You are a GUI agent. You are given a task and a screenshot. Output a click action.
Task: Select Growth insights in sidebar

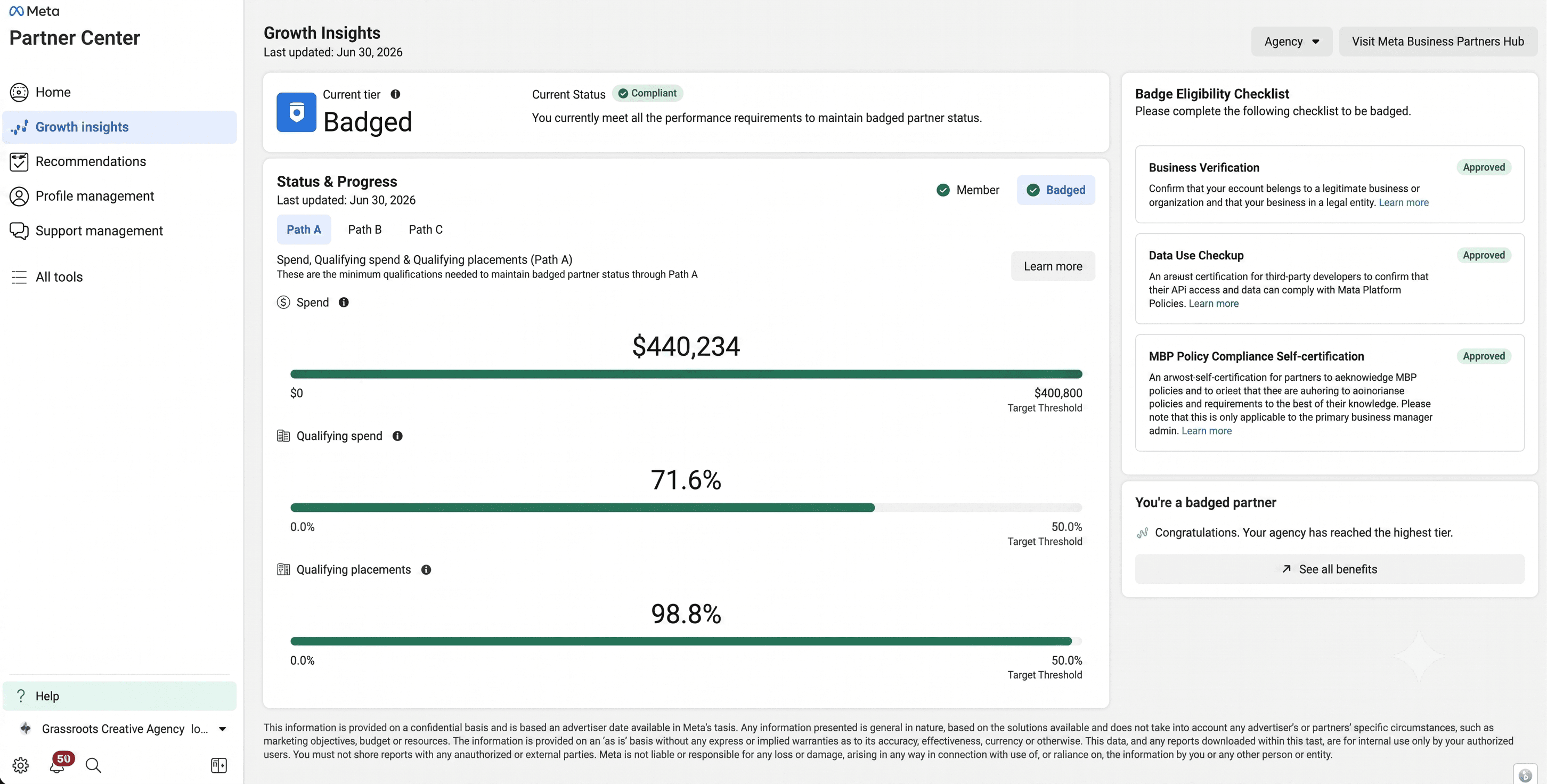coord(119,127)
